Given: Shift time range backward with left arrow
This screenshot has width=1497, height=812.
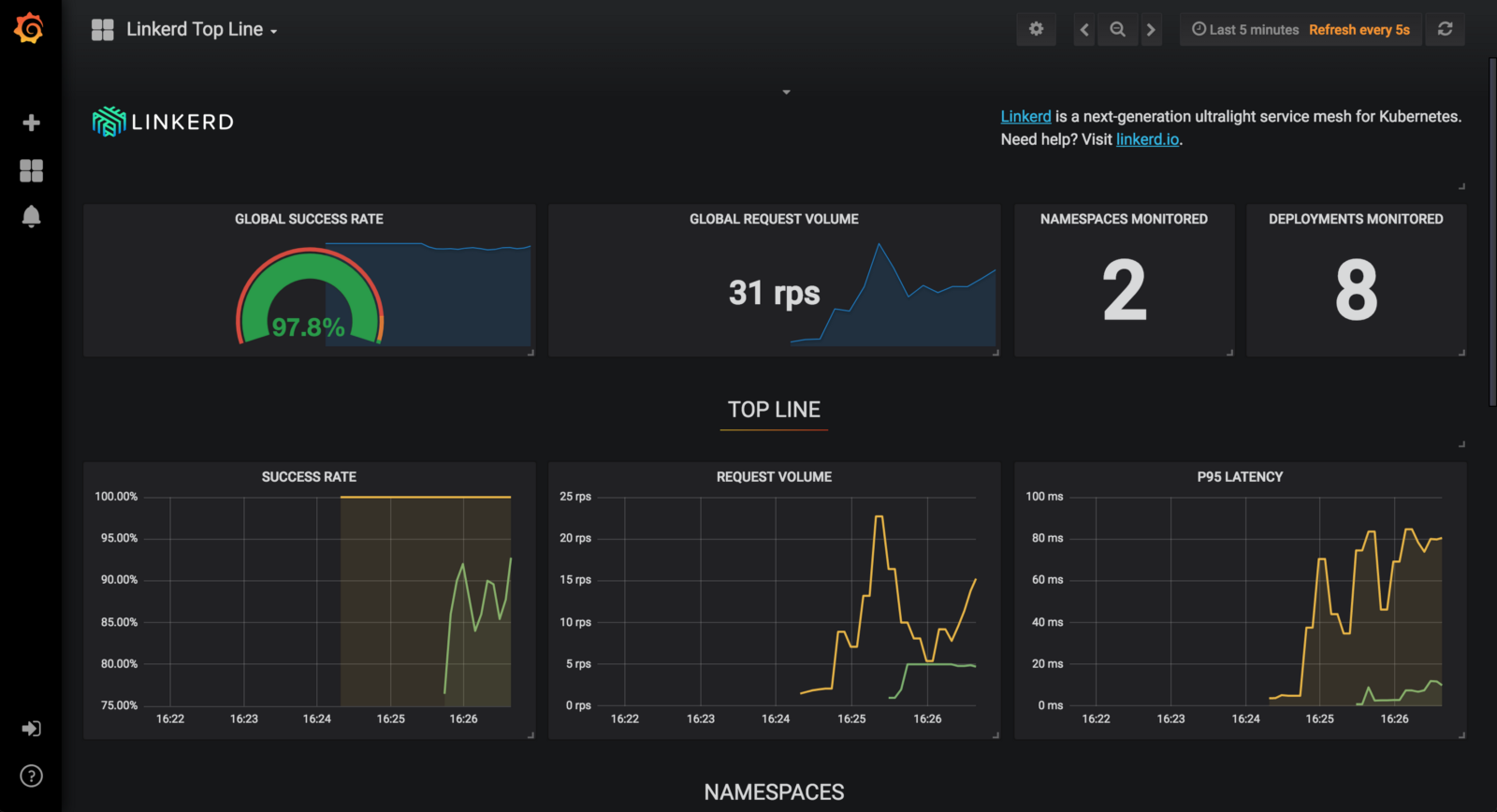Looking at the screenshot, I should 1084,29.
